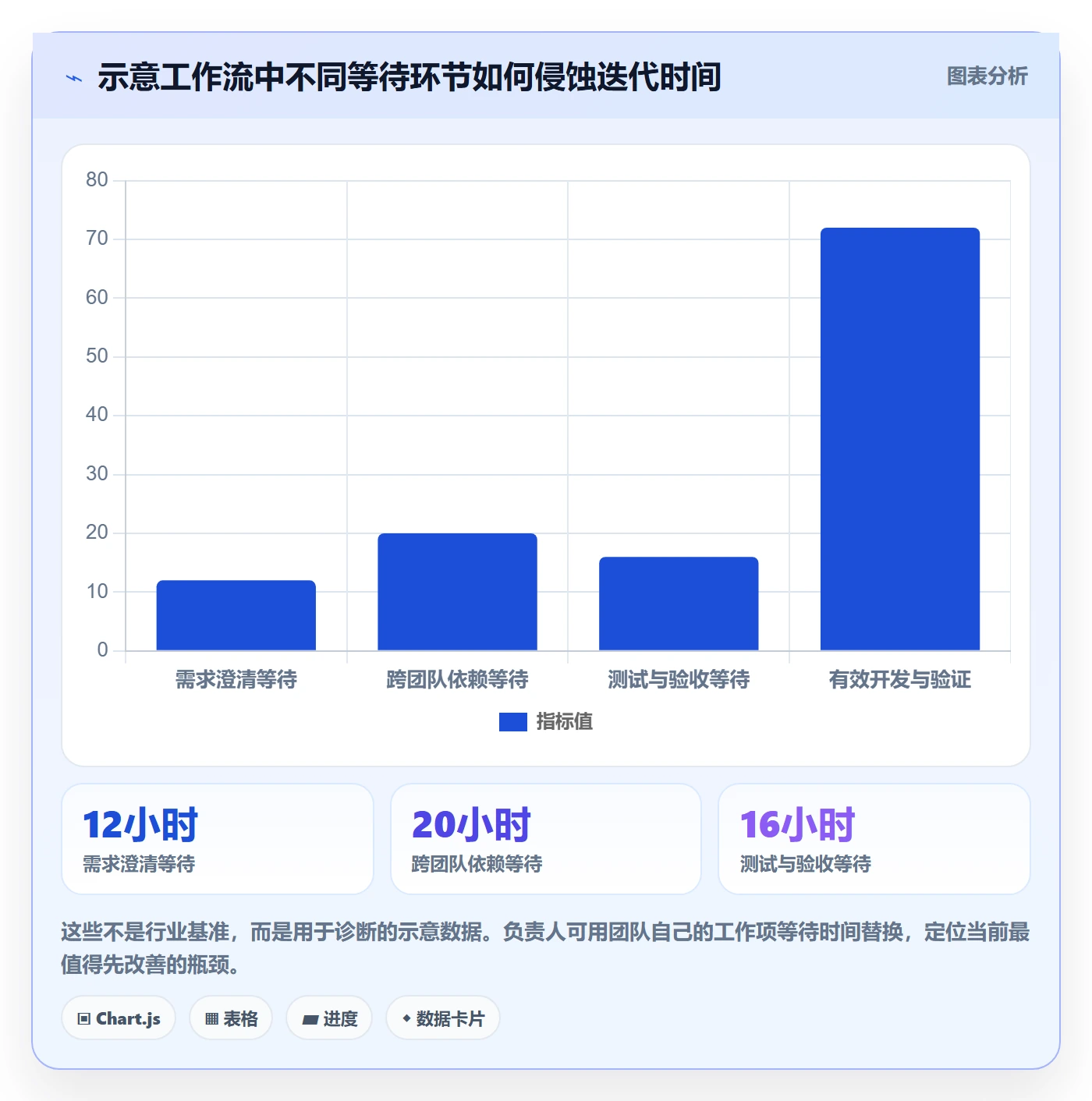1092x1101 pixels.
Task: Click the 进度 tag chip
Action: point(329,1018)
